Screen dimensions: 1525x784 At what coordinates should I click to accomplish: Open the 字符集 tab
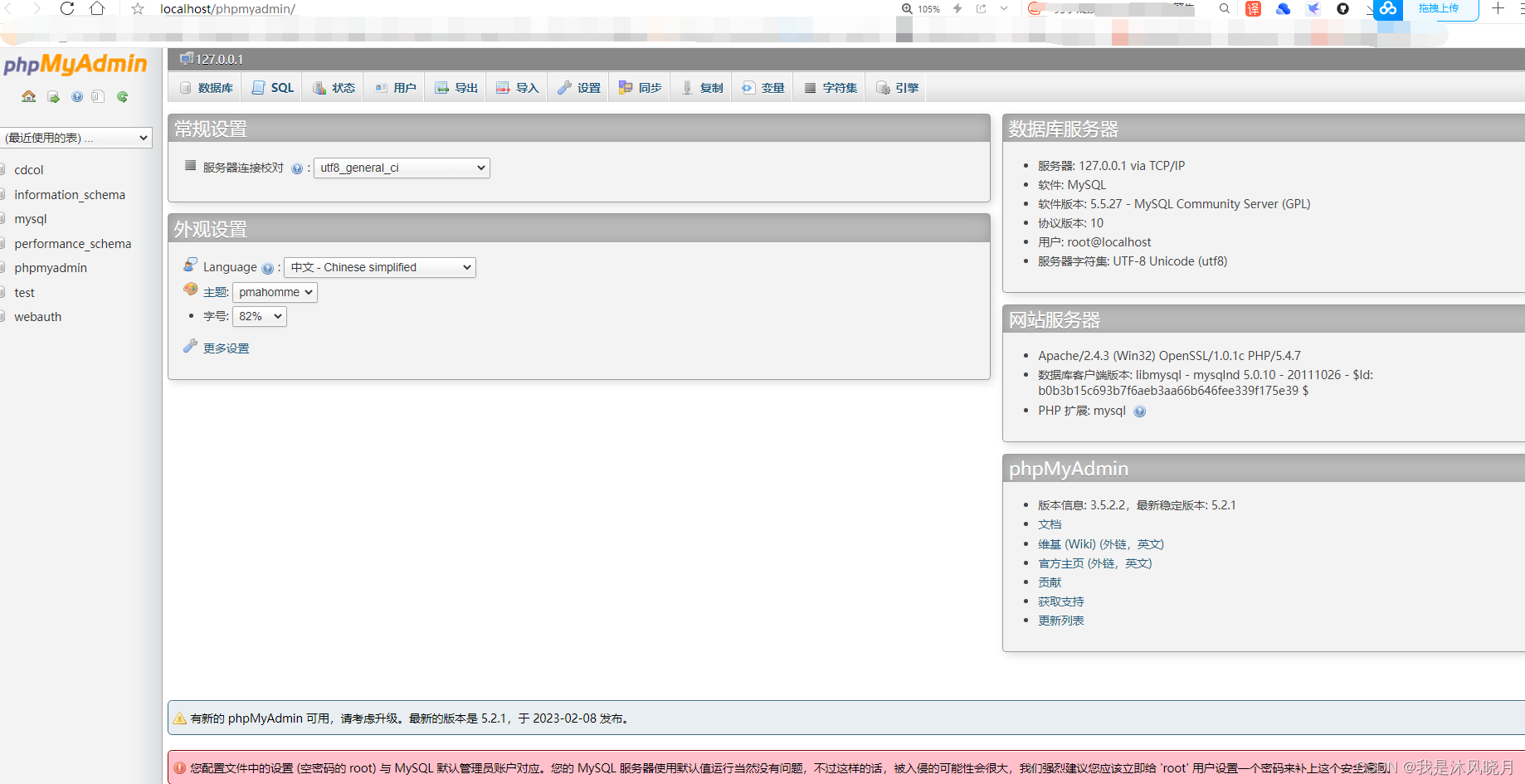coord(831,88)
